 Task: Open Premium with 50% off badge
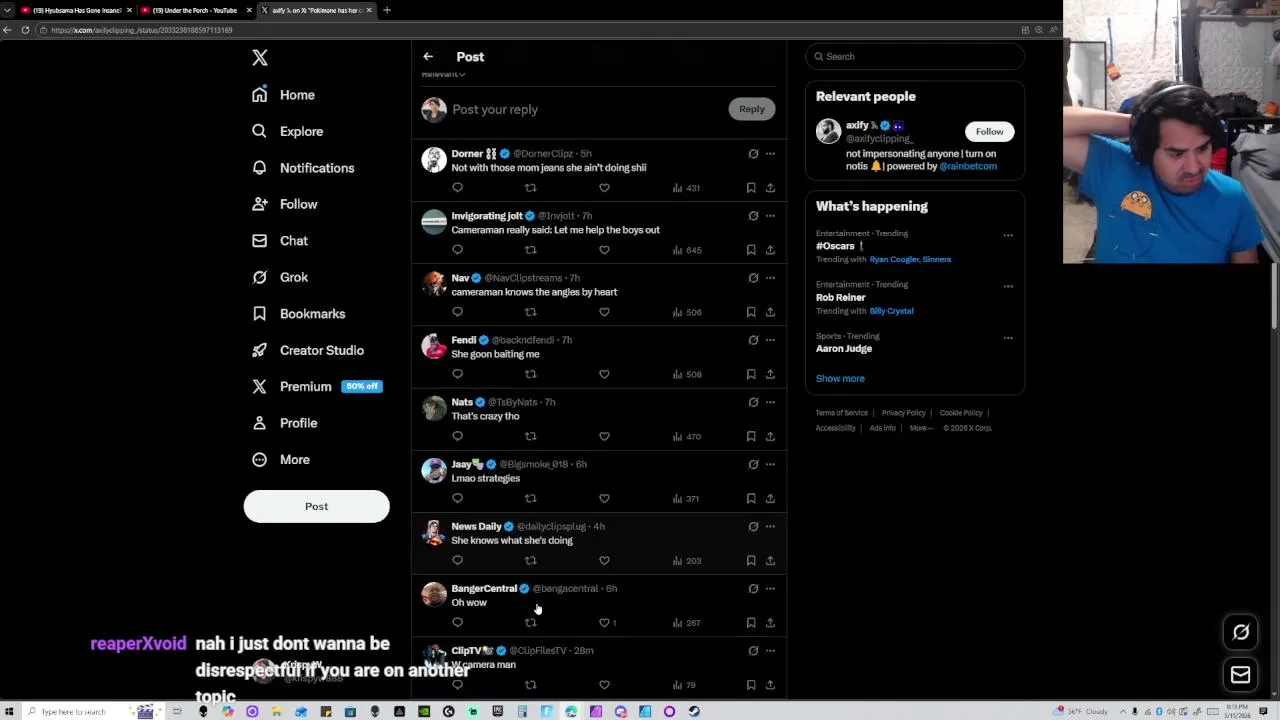[x=317, y=387]
